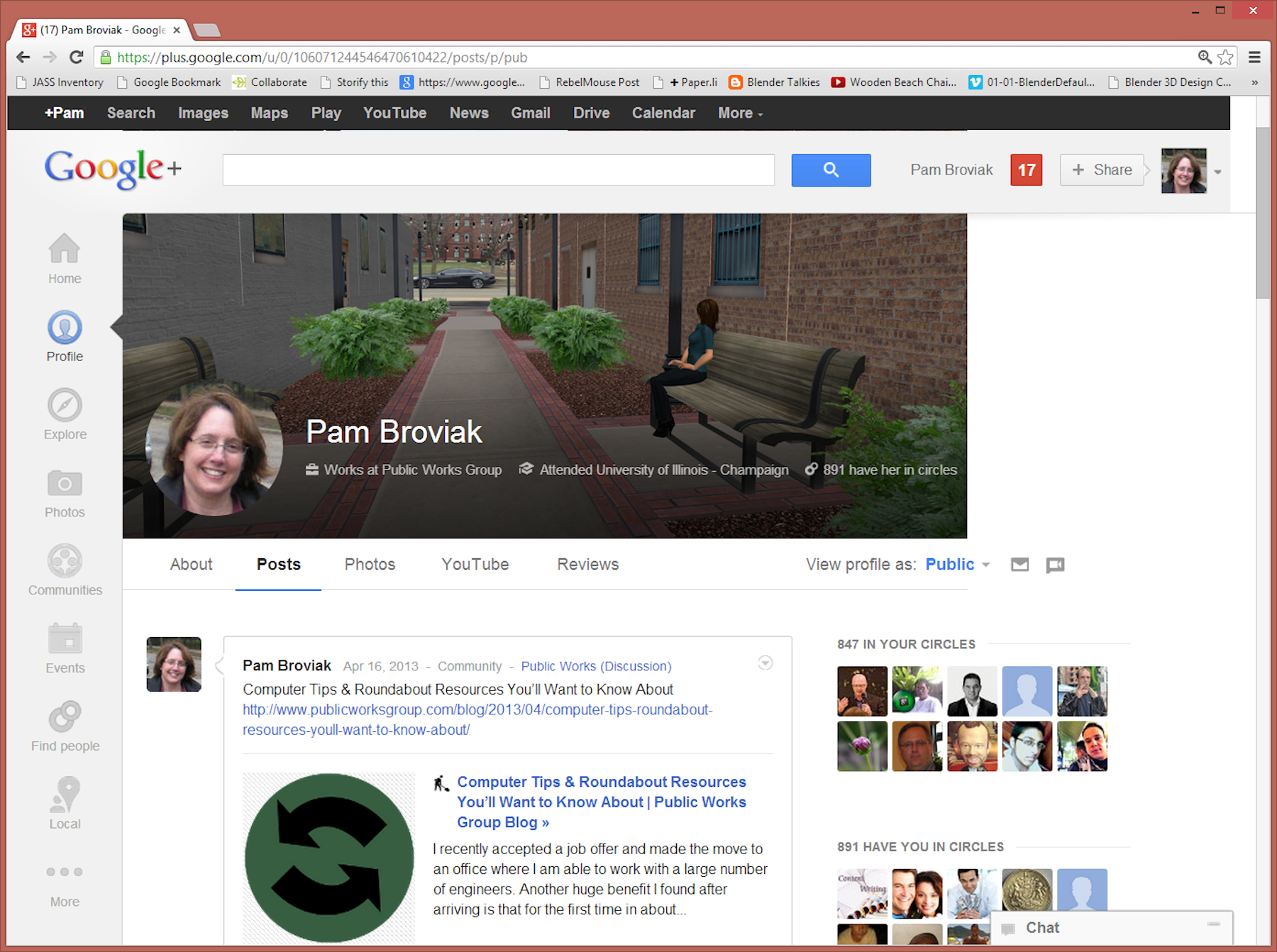Click the Pam Broviak post author name

[x=287, y=665]
